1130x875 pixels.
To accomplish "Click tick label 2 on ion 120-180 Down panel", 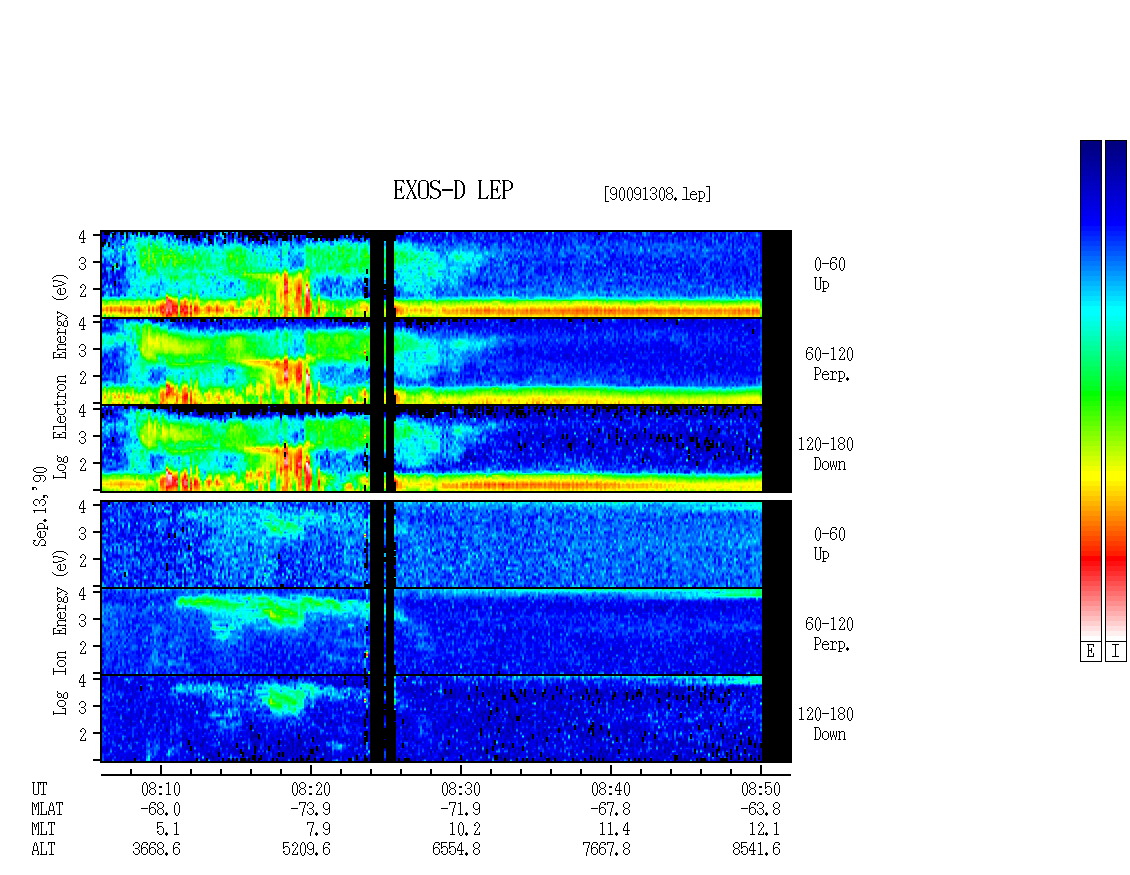I will 83,734.
